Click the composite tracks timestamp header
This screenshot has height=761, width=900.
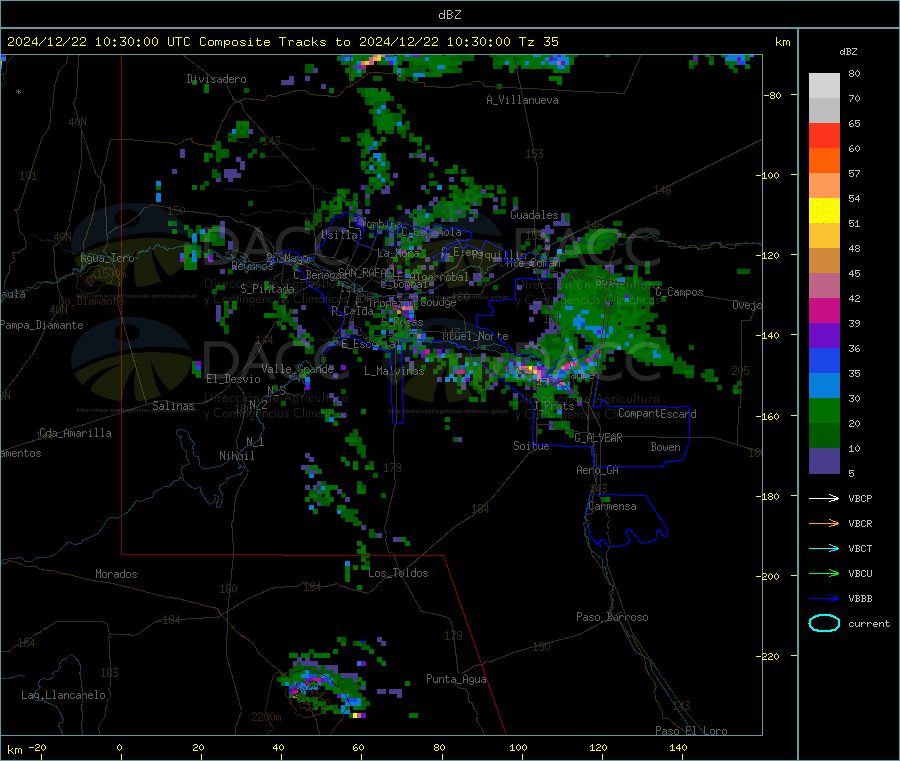(282, 42)
